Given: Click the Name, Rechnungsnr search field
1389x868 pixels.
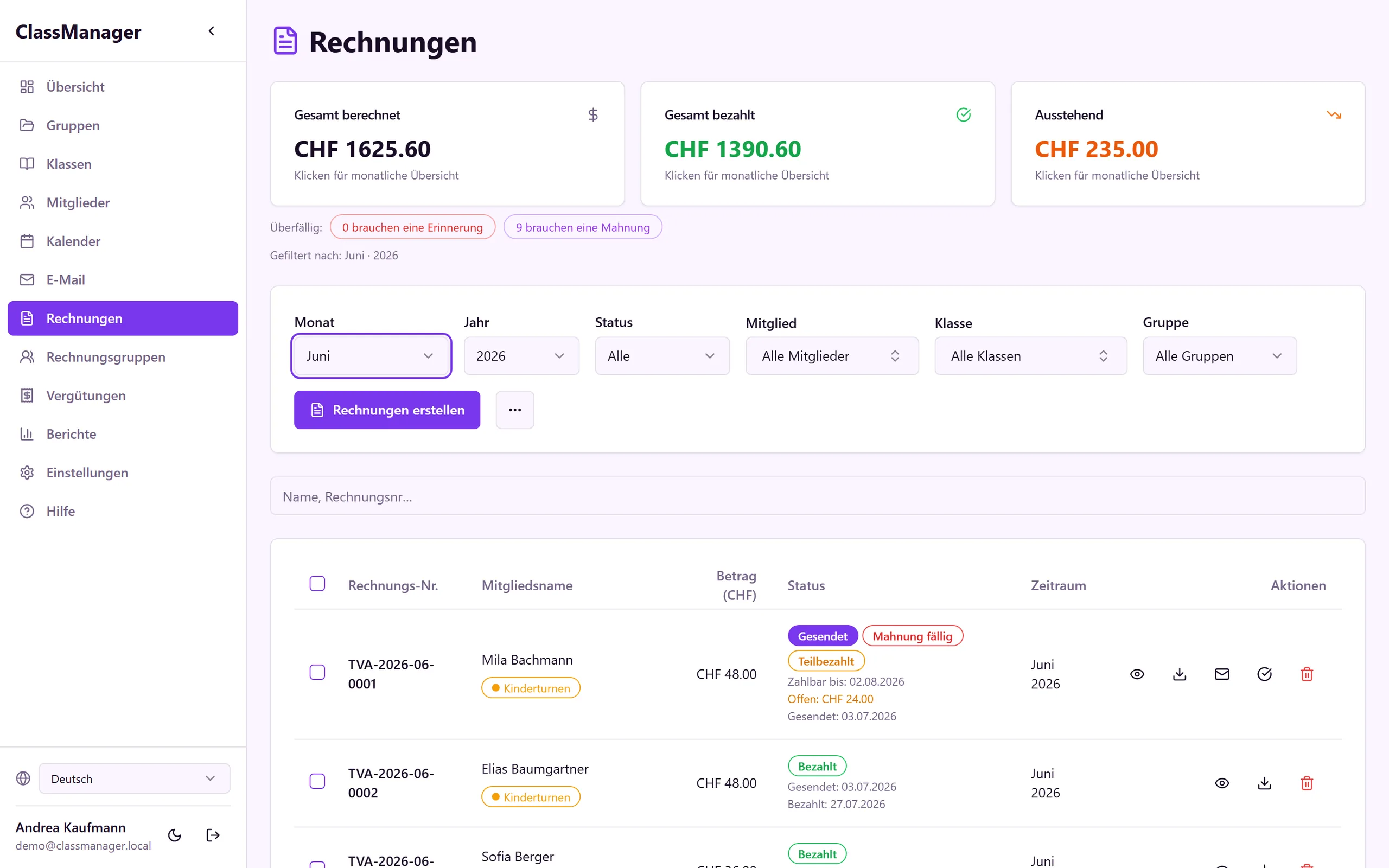Looking at the screenshot, I should click(x=817, y=496).
